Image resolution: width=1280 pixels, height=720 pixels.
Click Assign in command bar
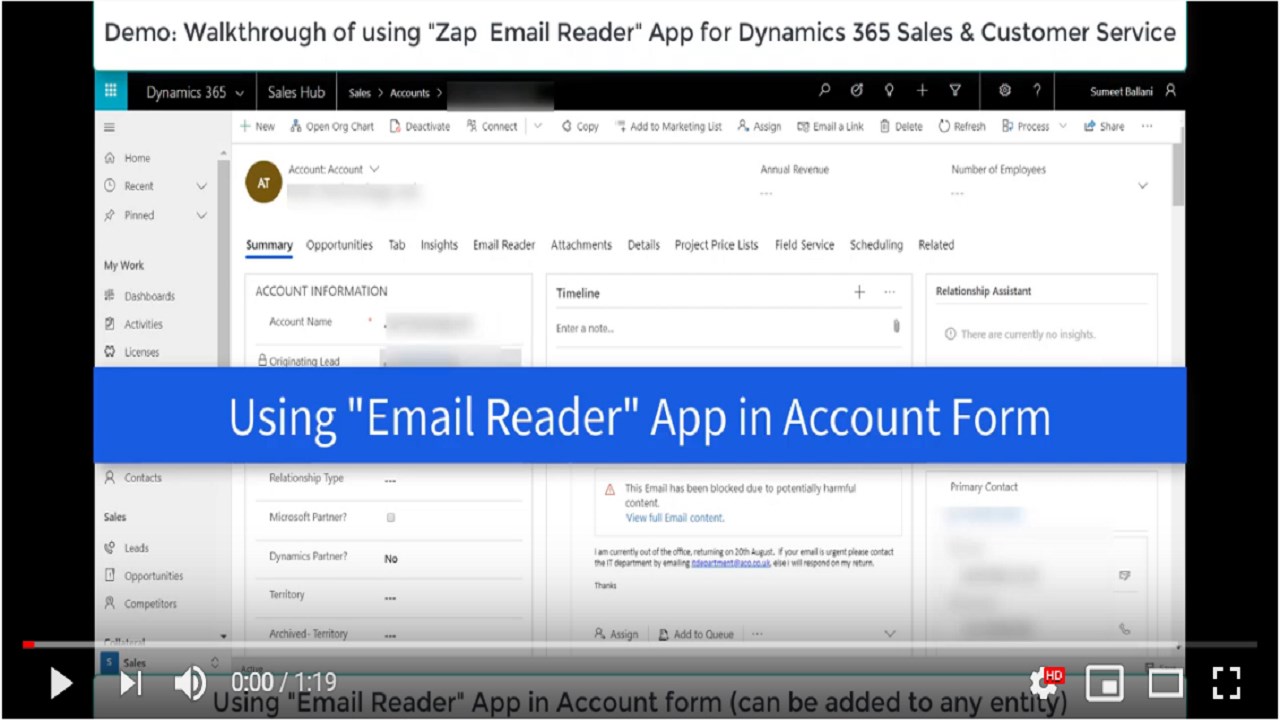click(x=759, y=127)
